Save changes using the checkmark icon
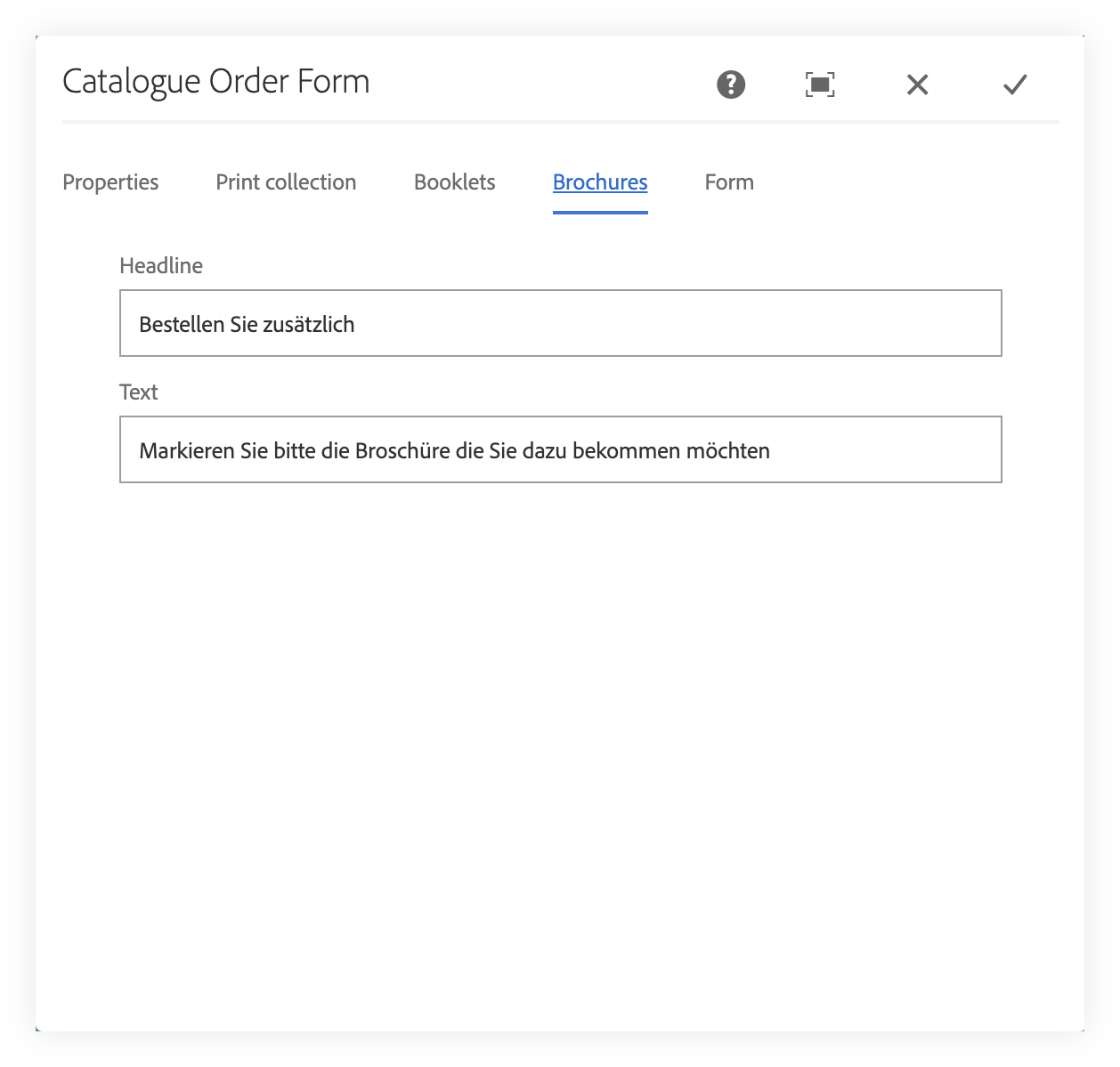This screenshot has width=1120, height=1067. [1013, 85]
